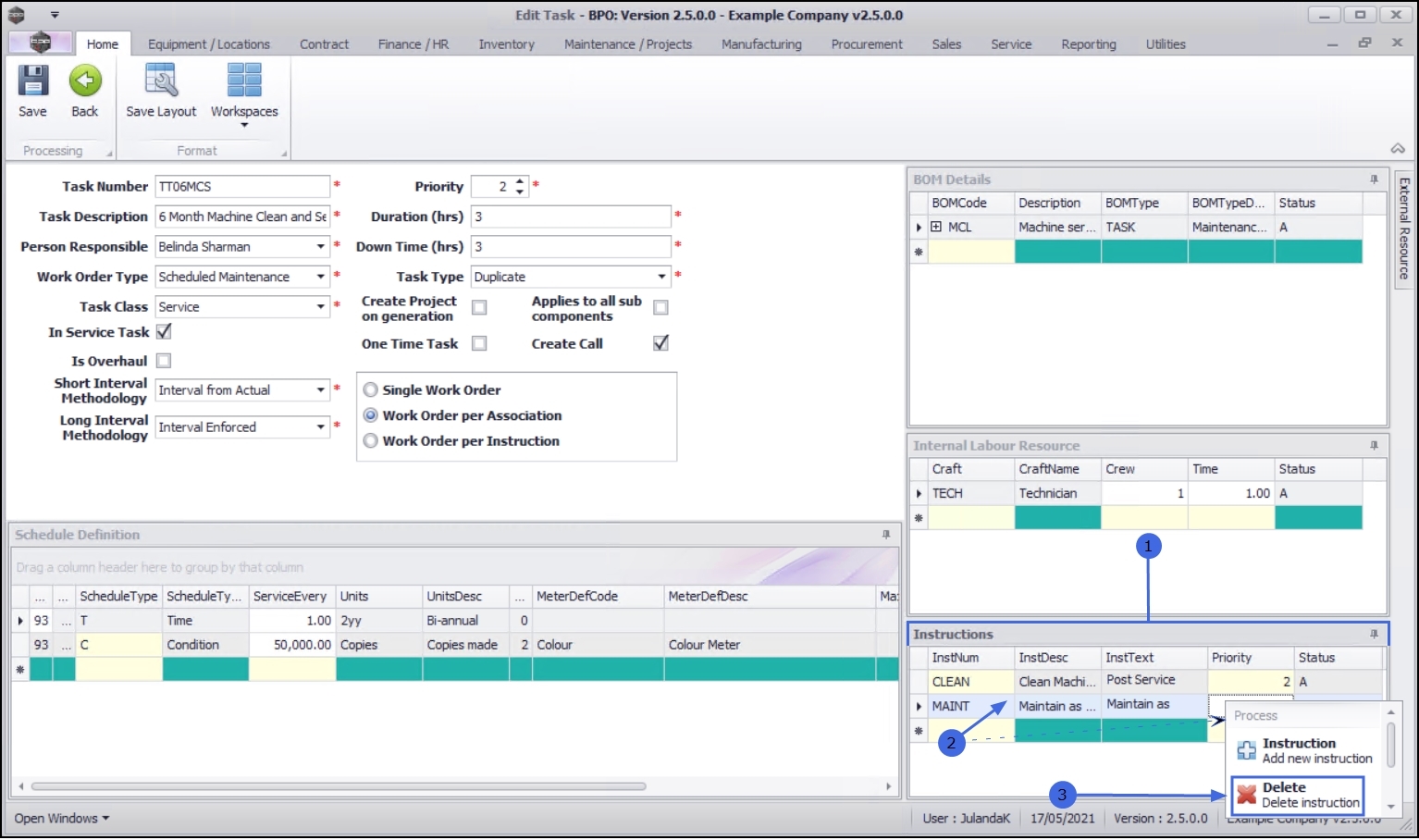Viewport: 1419px width, 840px height.
Task: Click Delete instruction in context menu
Action: (x=1297, y=795)
